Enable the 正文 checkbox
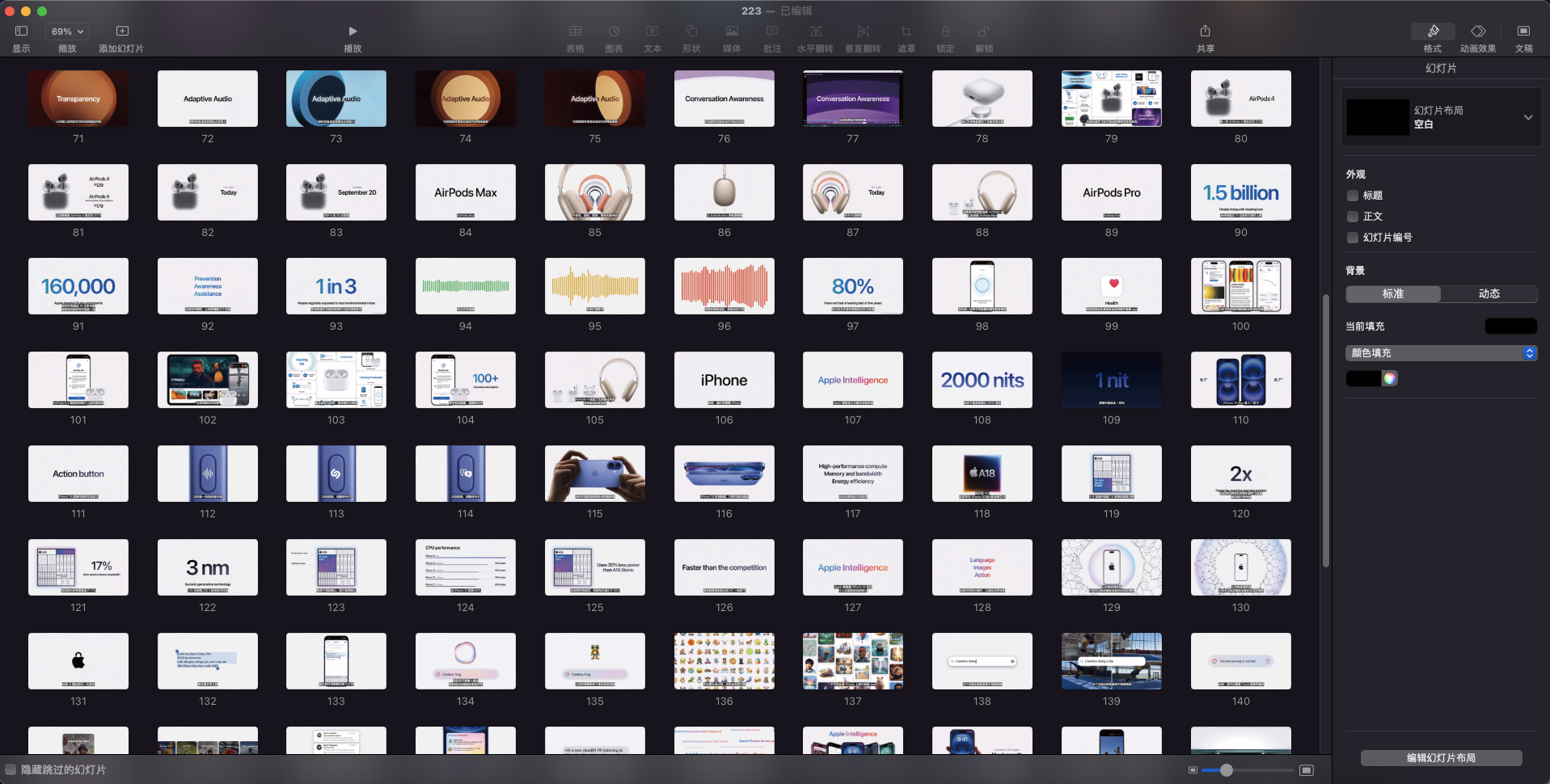This screenshot has height=784, width=1550. click(1353, 217)
